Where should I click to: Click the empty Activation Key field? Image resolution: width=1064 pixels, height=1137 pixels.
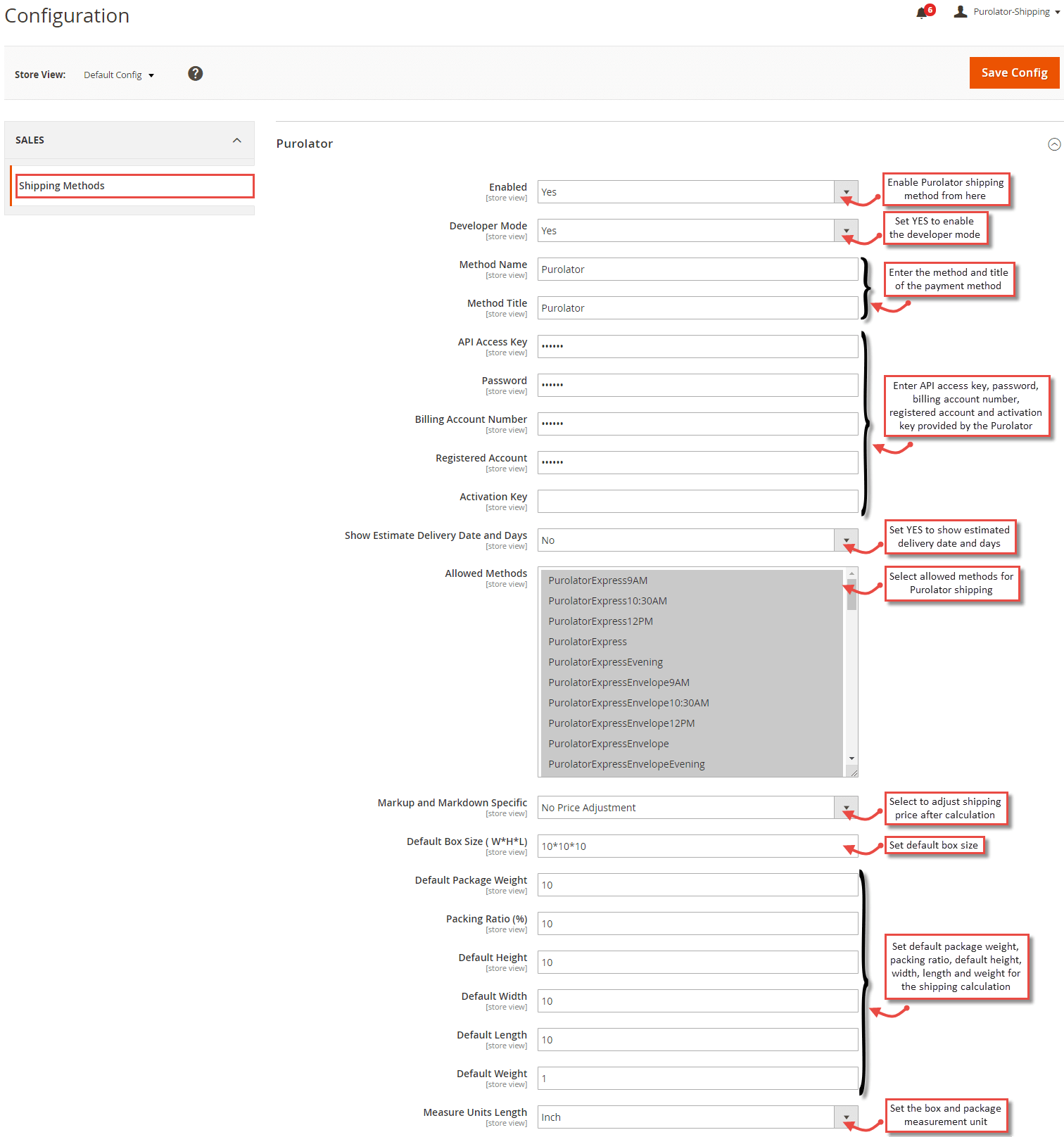point(697,502)
